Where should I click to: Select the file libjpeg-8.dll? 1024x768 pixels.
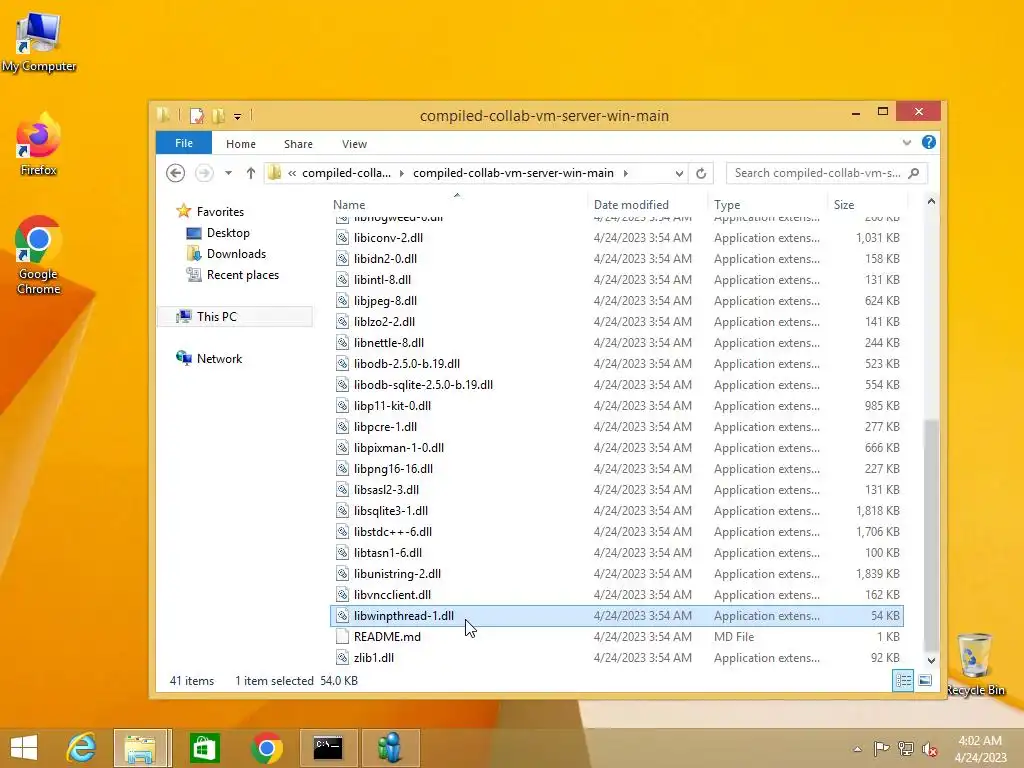tap(616, 300)
